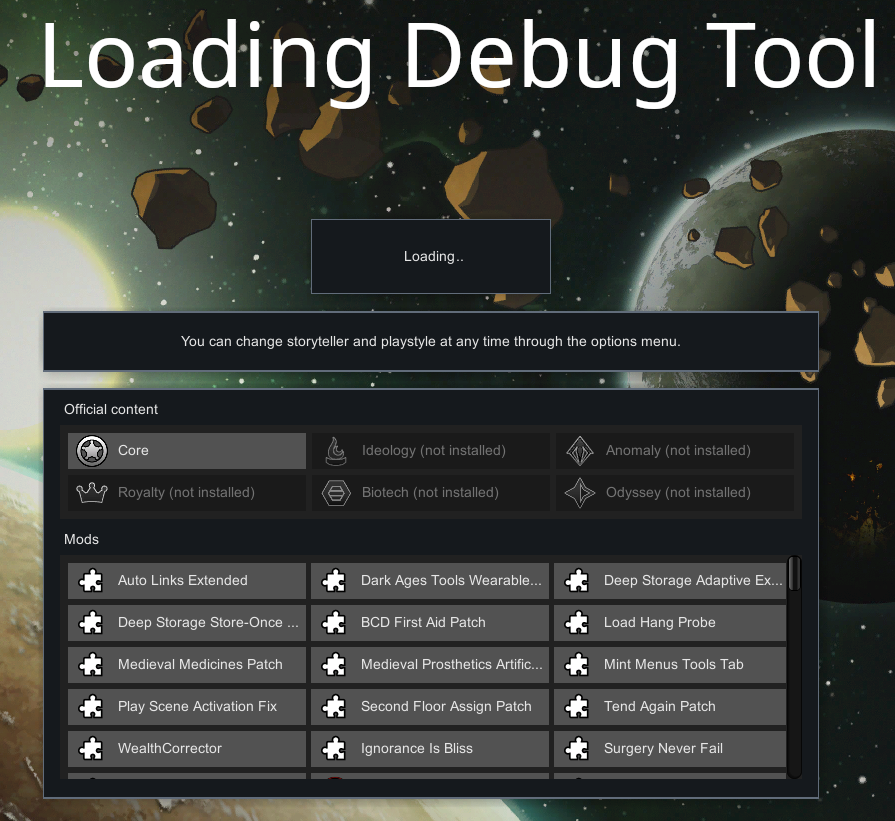The height and width of the screenshot is (821, 895).
Task: Open the Auto Links Extended mod entry
Action: click(x=187, y=581)
